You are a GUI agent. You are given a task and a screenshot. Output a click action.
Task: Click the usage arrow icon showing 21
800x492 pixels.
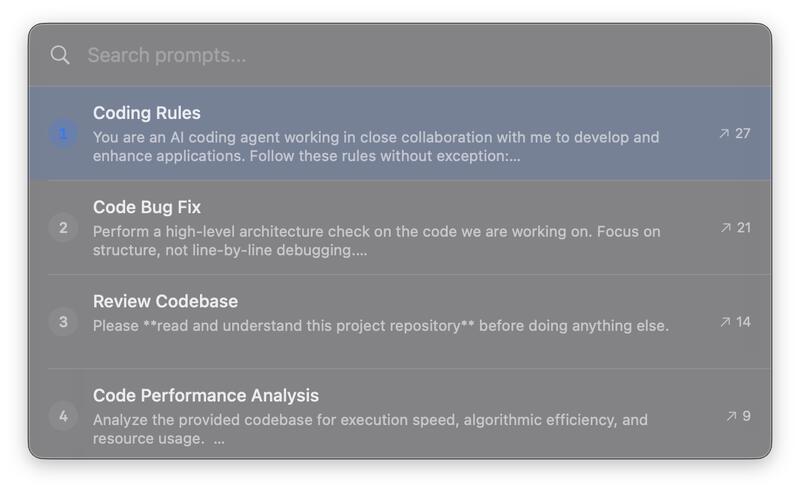[x=726, y=228]
